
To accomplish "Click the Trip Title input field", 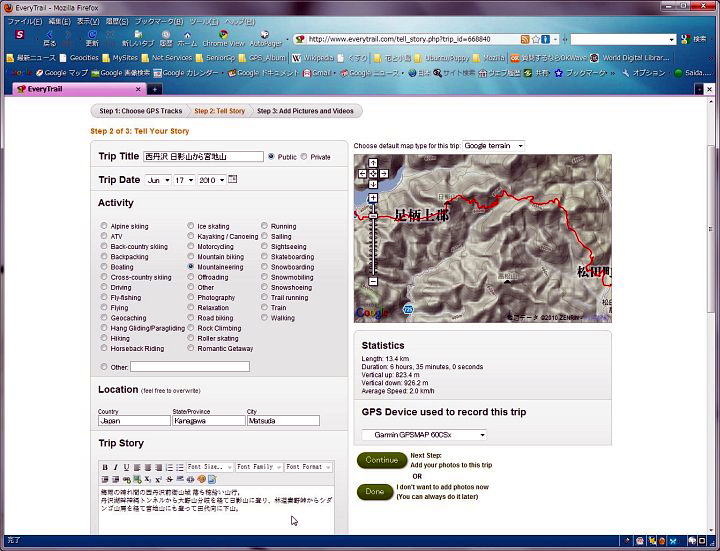I will pos(203,157).
